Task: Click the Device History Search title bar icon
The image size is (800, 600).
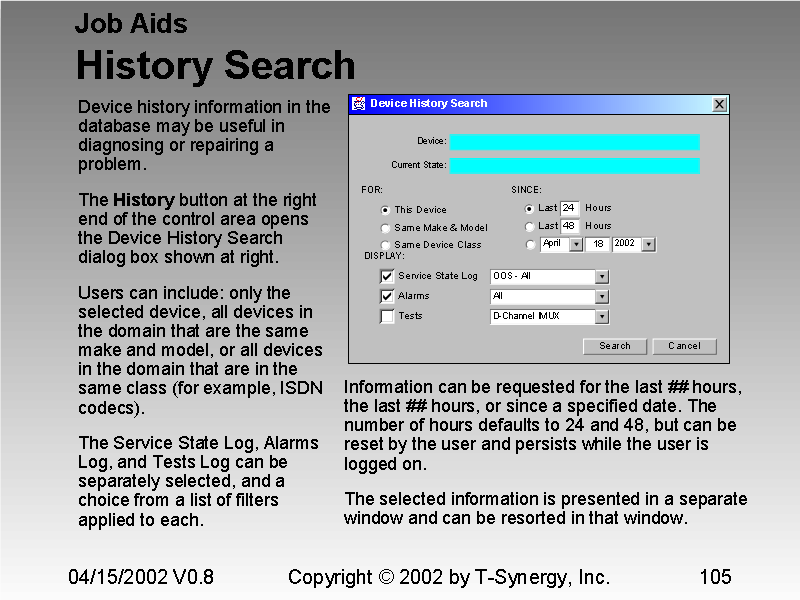Action: click(x=358, y=104)
